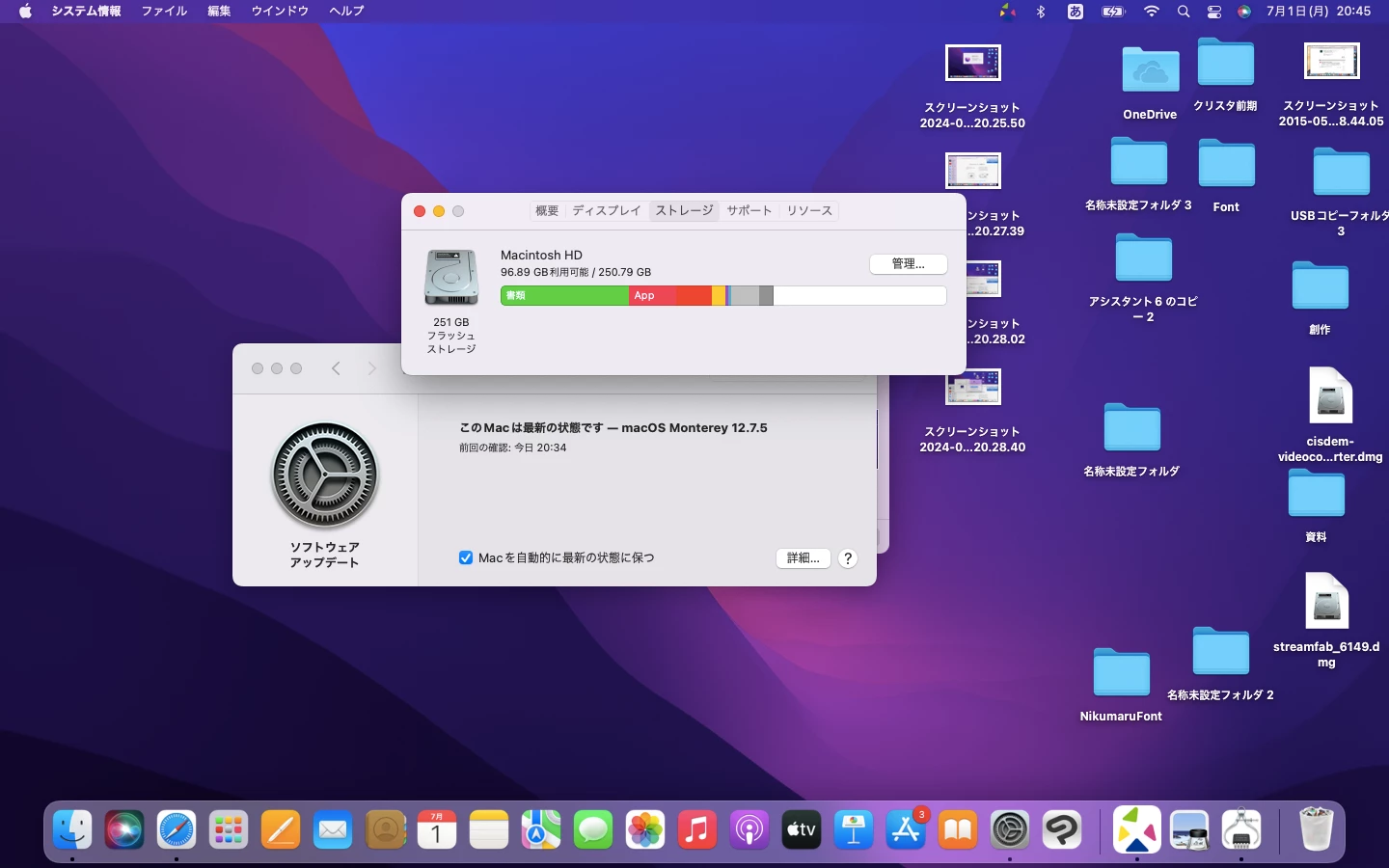
Task: Open App Store in the Dock
Action: (906, 829)
